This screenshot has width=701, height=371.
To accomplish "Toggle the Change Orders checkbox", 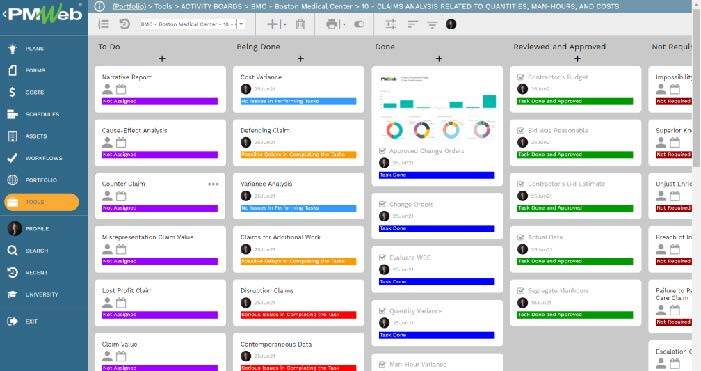I will coord(382,204).
